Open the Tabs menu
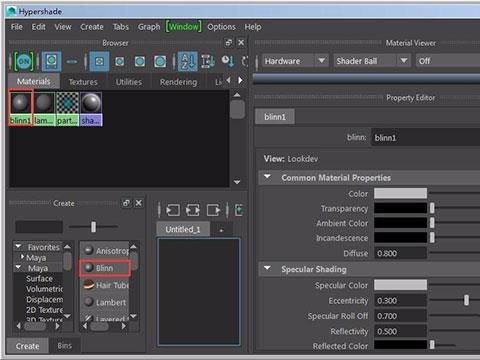Viewport: 480px width, 360px height. click(x=120, y=27)
